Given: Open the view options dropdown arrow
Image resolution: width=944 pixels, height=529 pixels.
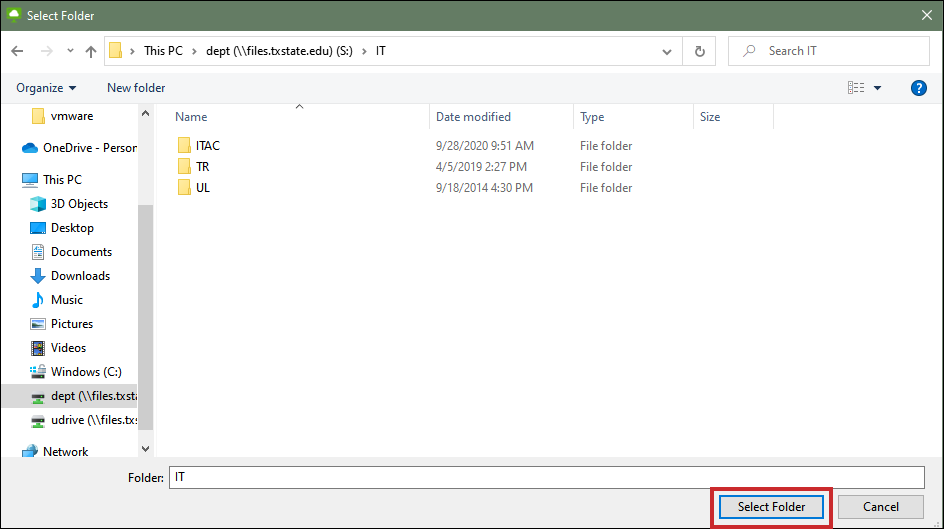Looking at the screenshot, I should (x=878, y=88).
